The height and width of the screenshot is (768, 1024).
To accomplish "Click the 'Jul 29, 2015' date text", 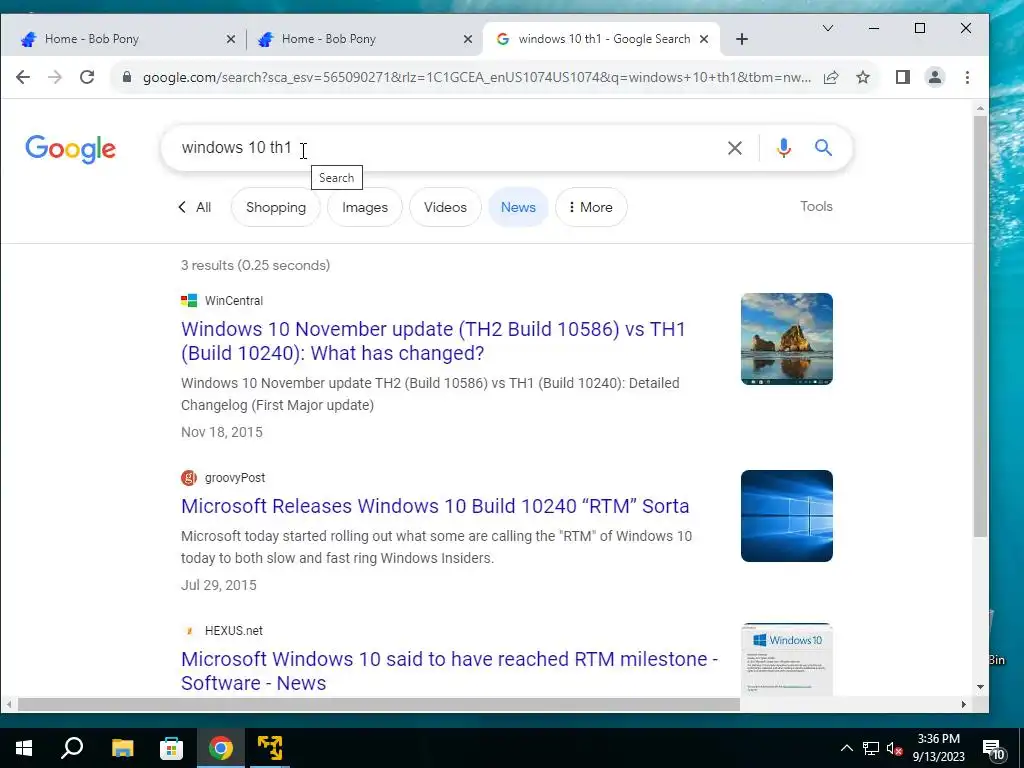I will pos(219,585).
